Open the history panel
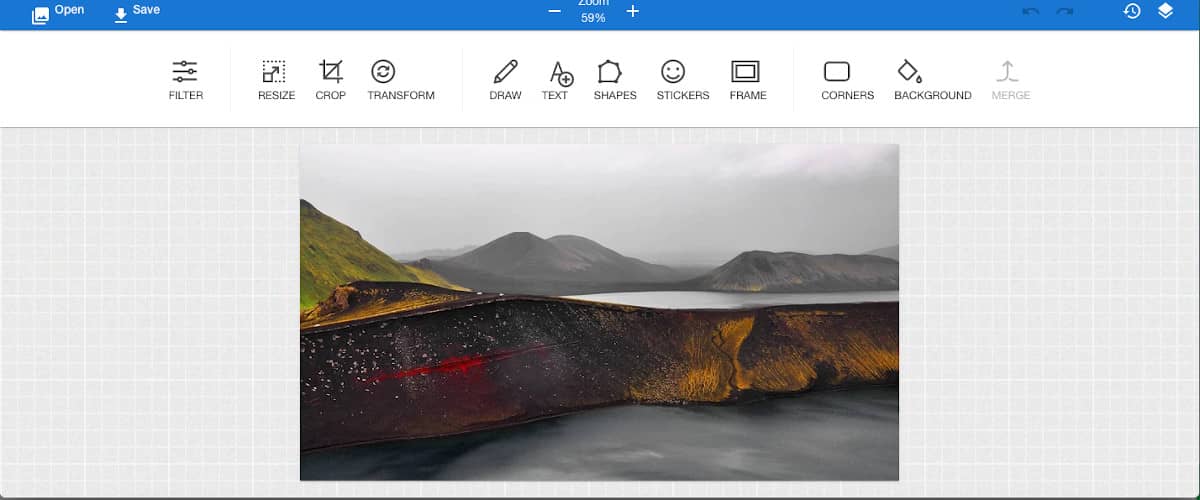Viewport: 1200px width, 500px height. [1132, 11]
